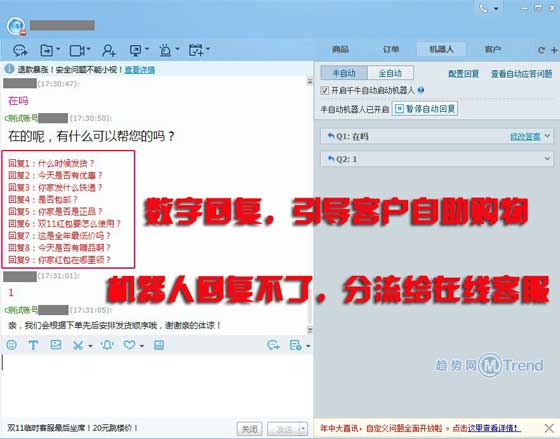The width and height of the screenshot is (560, 439).
Task: Switch to the 订单 tab
Action: point(391,49)
